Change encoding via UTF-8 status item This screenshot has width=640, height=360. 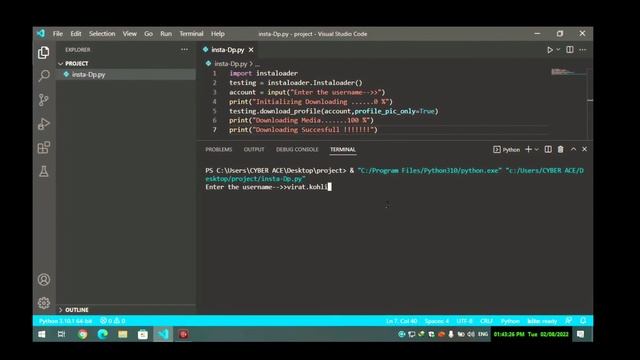pyautogui.click(x=464, y=321)
